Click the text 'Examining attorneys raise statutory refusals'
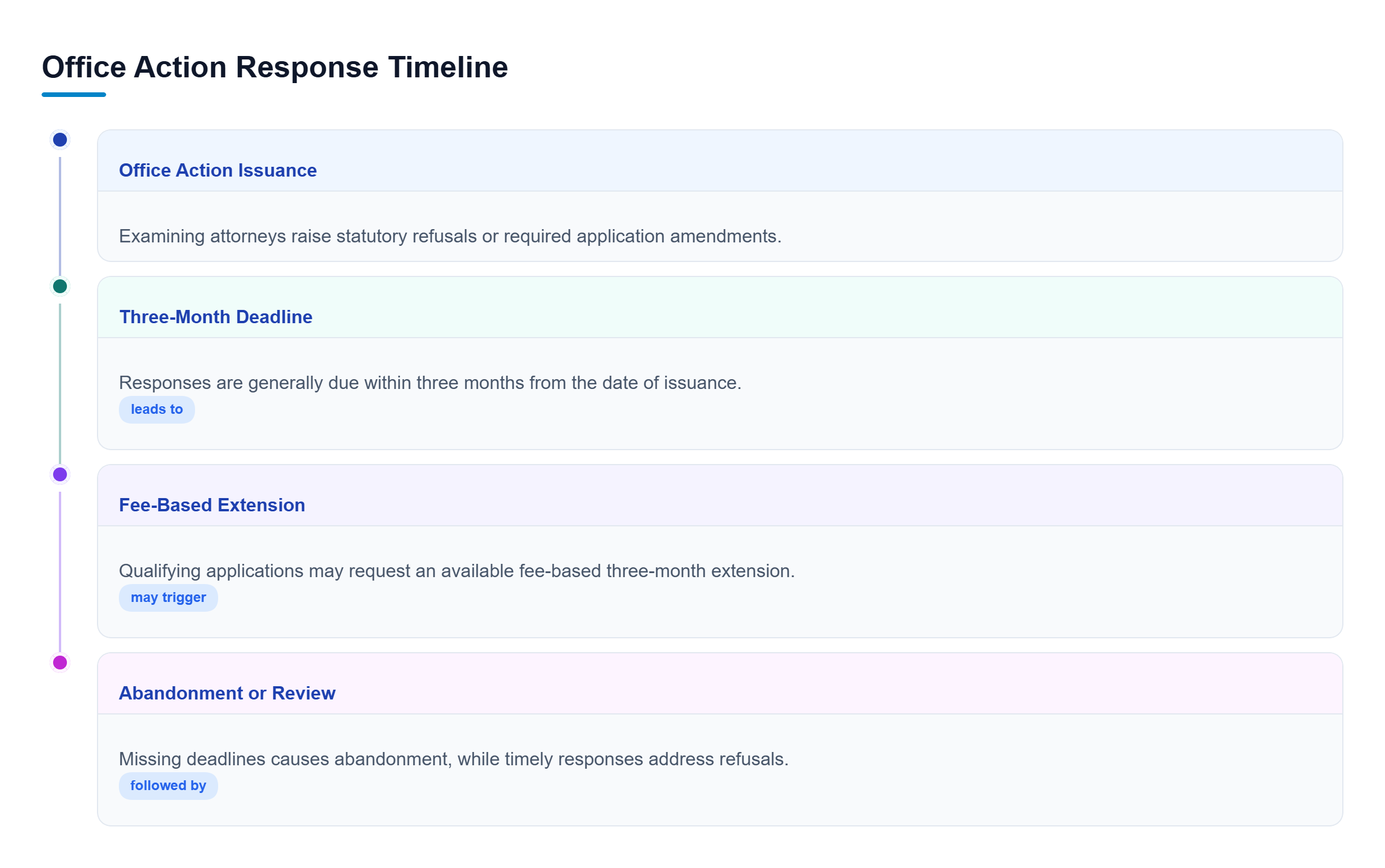Viewport: 1385px width, 868px height. (298, 236)
